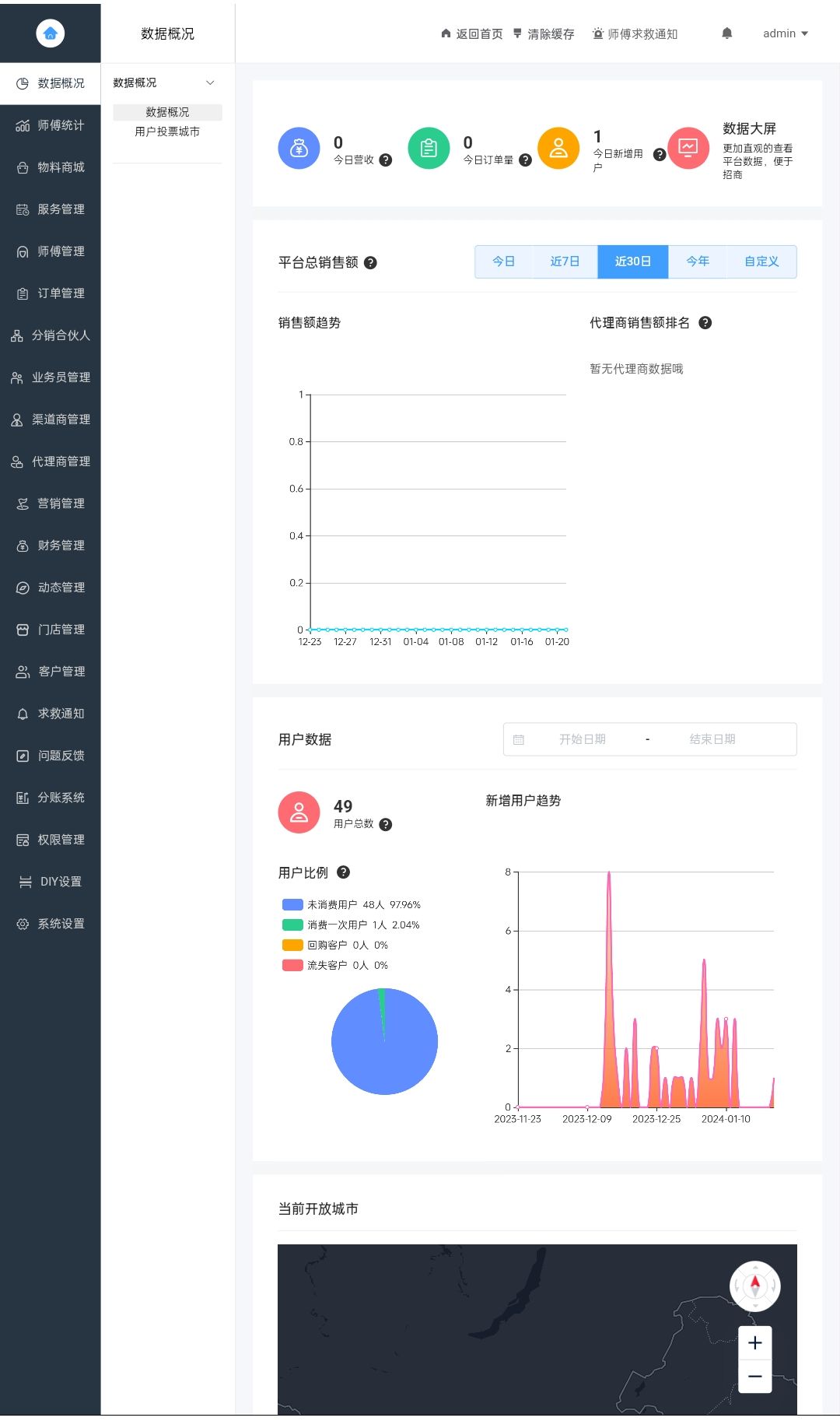Select 数据概况 in the dark sidebar

pyautogui.click(x=51, y=83)
